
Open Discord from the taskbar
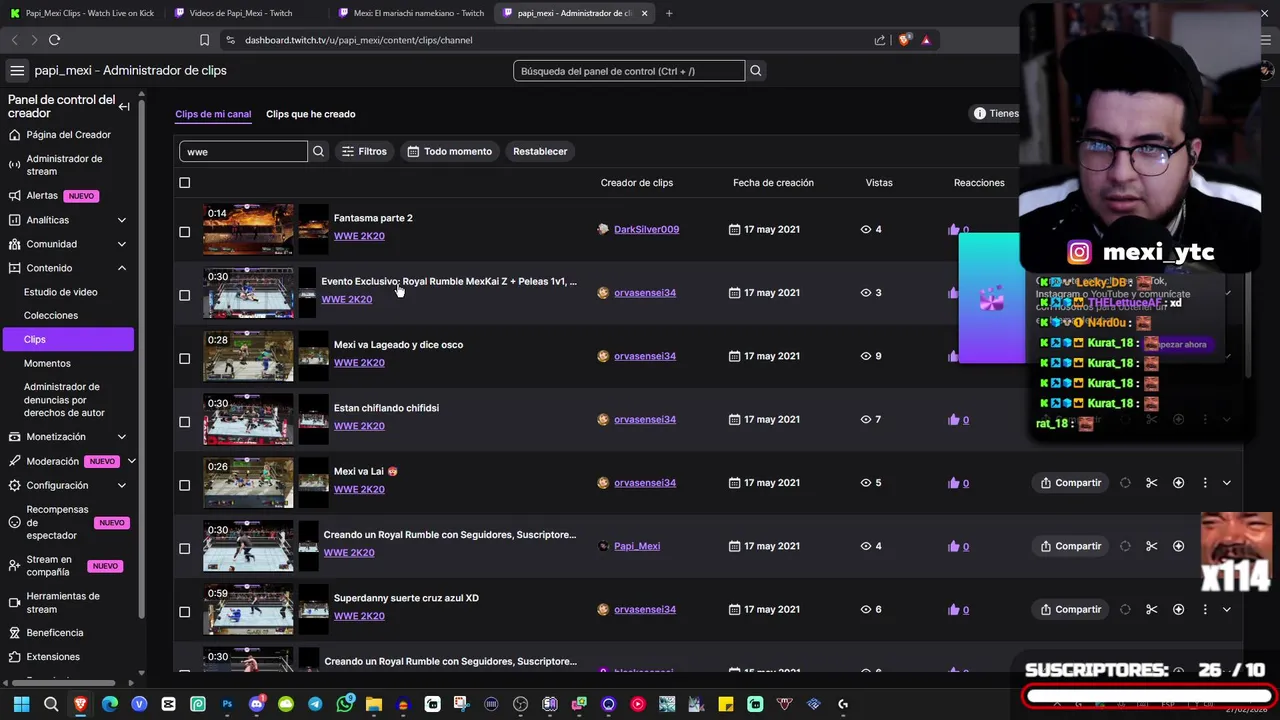point(256,704)
